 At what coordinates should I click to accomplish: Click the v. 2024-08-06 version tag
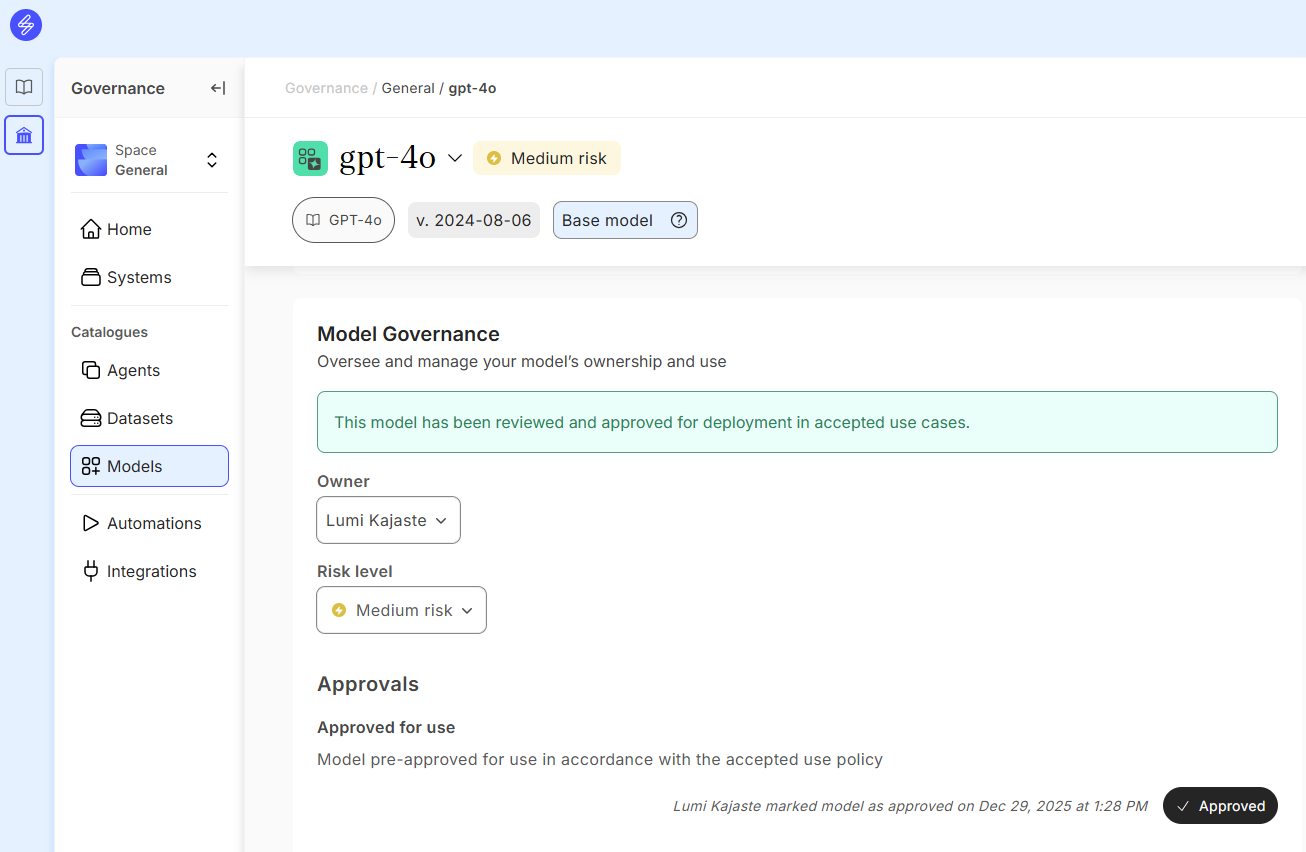pyautogui.click(x=474, y=220)
